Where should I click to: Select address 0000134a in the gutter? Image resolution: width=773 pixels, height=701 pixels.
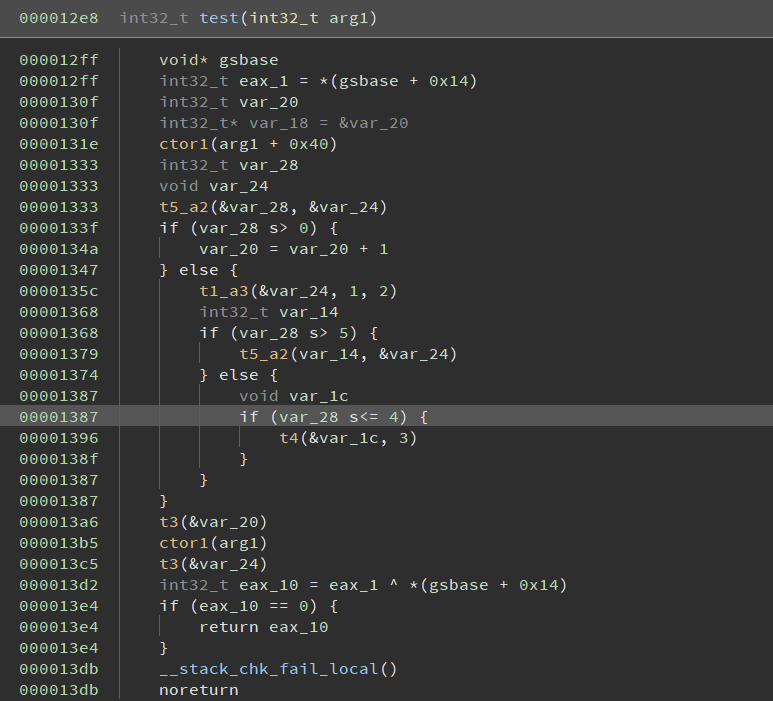(59, 249)
